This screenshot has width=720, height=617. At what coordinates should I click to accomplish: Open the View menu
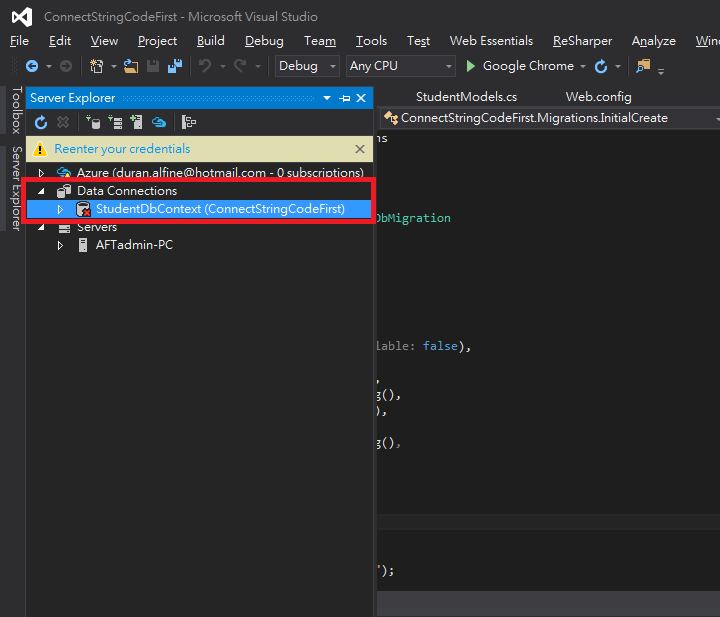[104, 41]
